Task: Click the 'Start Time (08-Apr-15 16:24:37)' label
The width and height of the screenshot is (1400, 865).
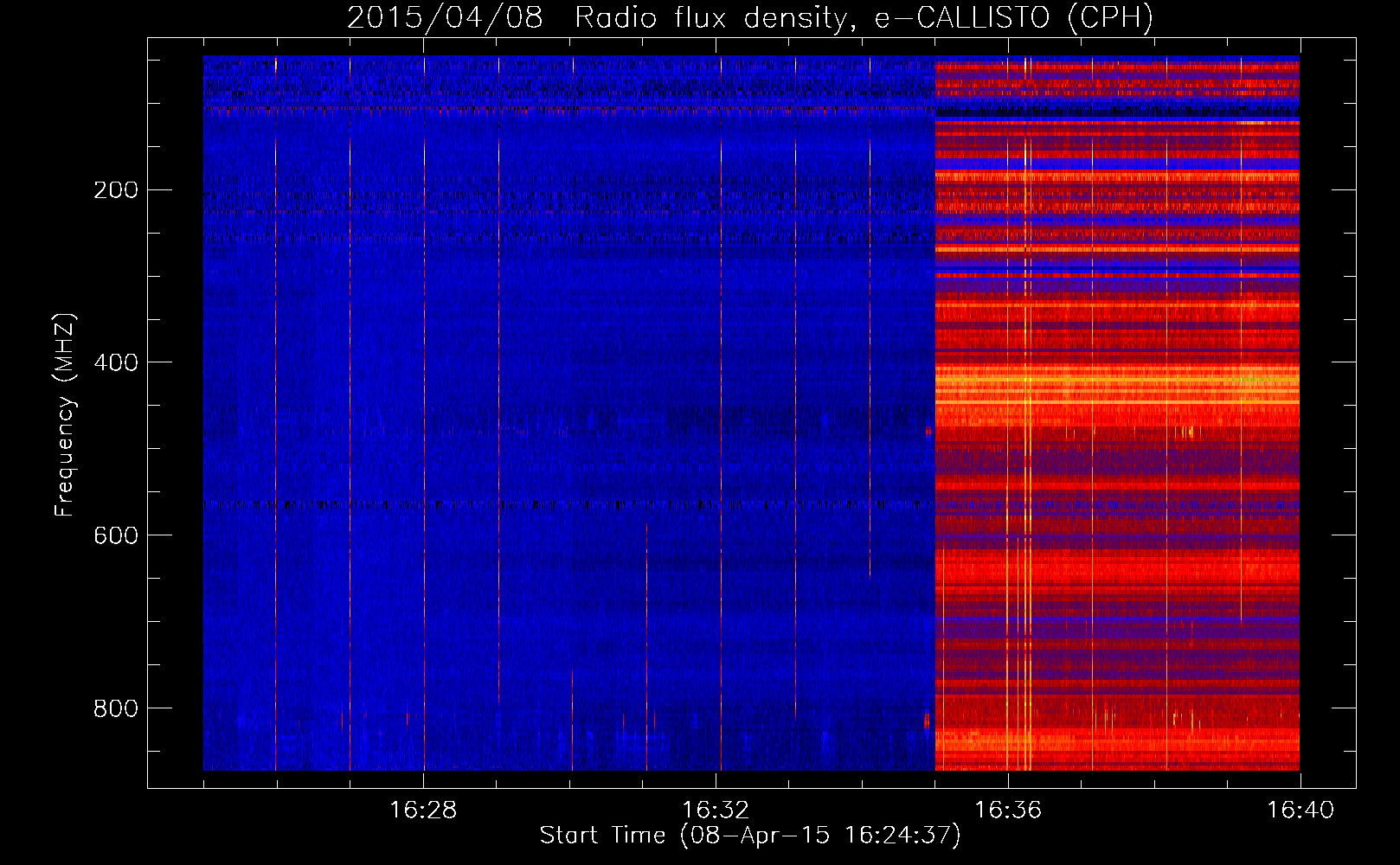Action: [750, 836]
